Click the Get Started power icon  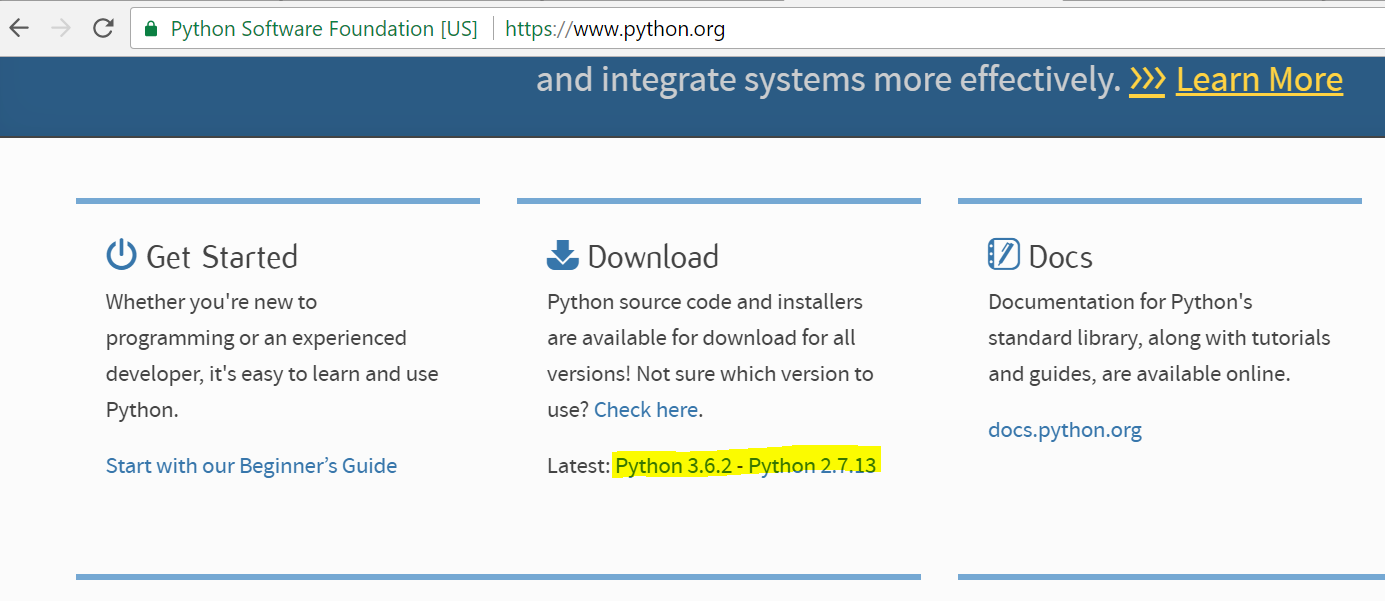[x=121, y=255]
